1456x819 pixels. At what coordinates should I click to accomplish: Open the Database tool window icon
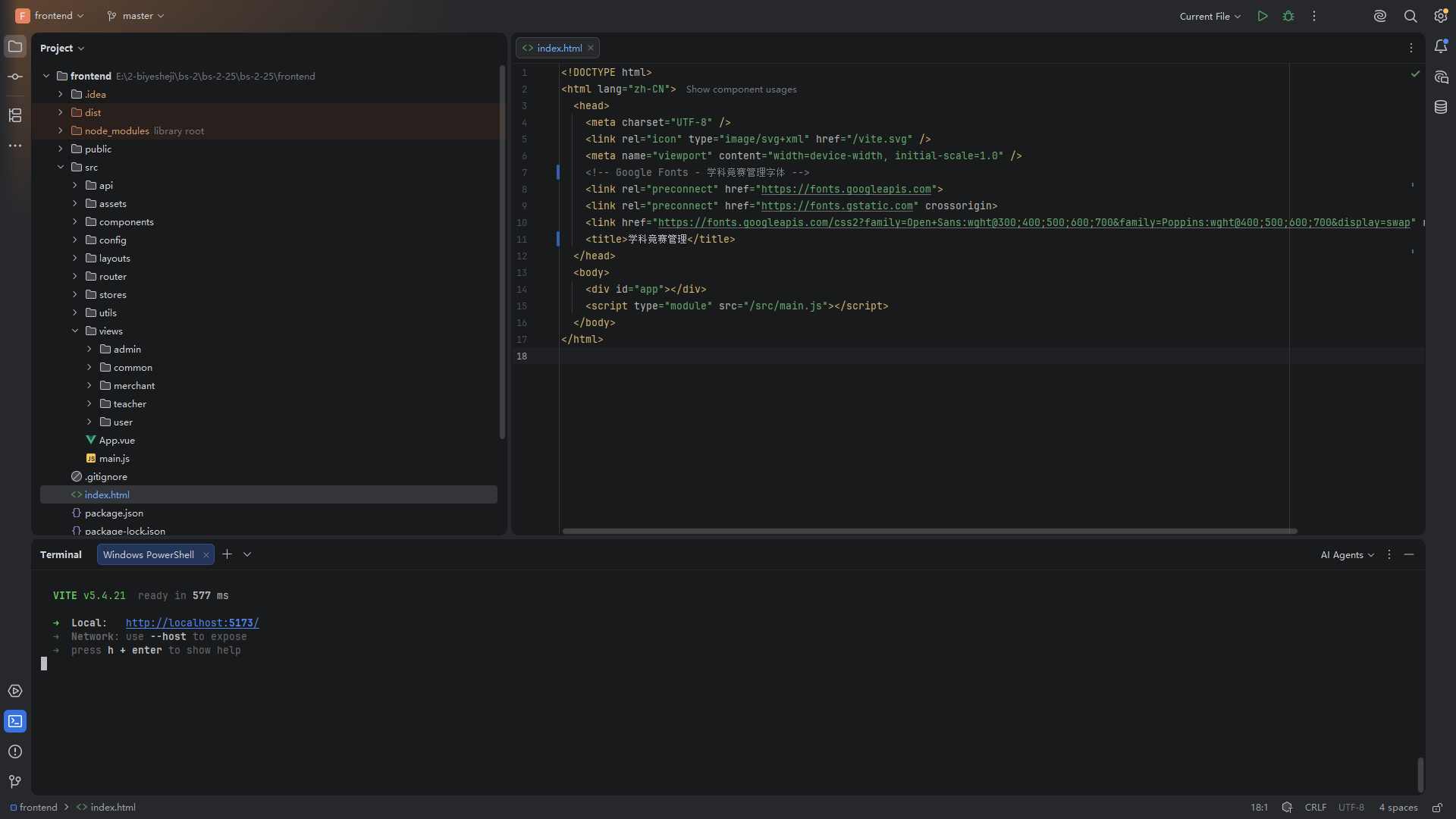[x=1441, y=107]
